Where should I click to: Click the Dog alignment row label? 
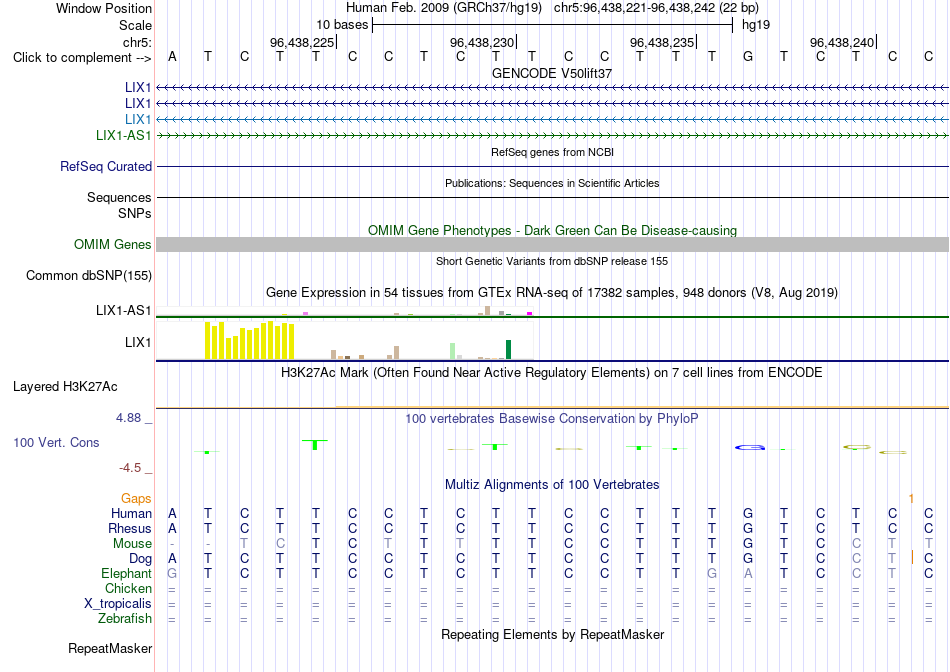tap(140, 559)
